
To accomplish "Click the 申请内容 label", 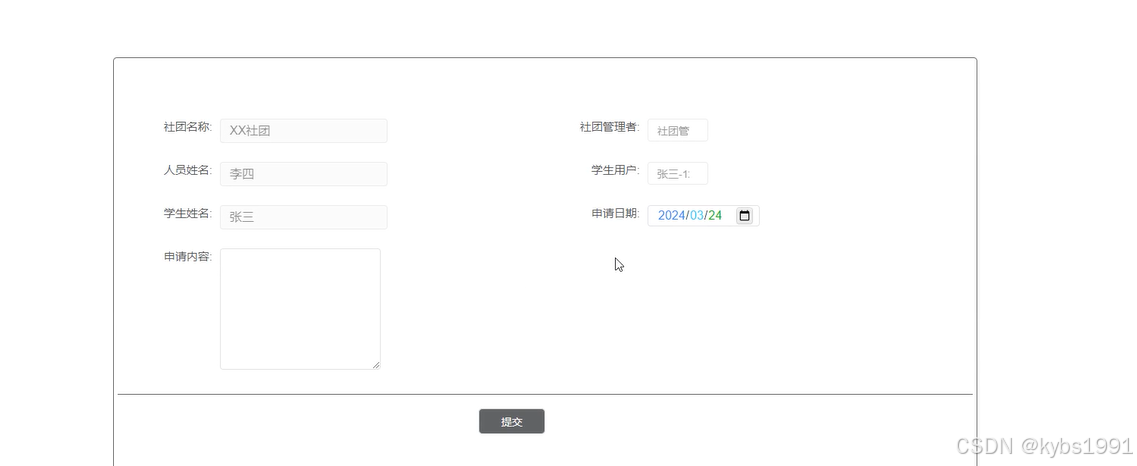I will 188,257.
